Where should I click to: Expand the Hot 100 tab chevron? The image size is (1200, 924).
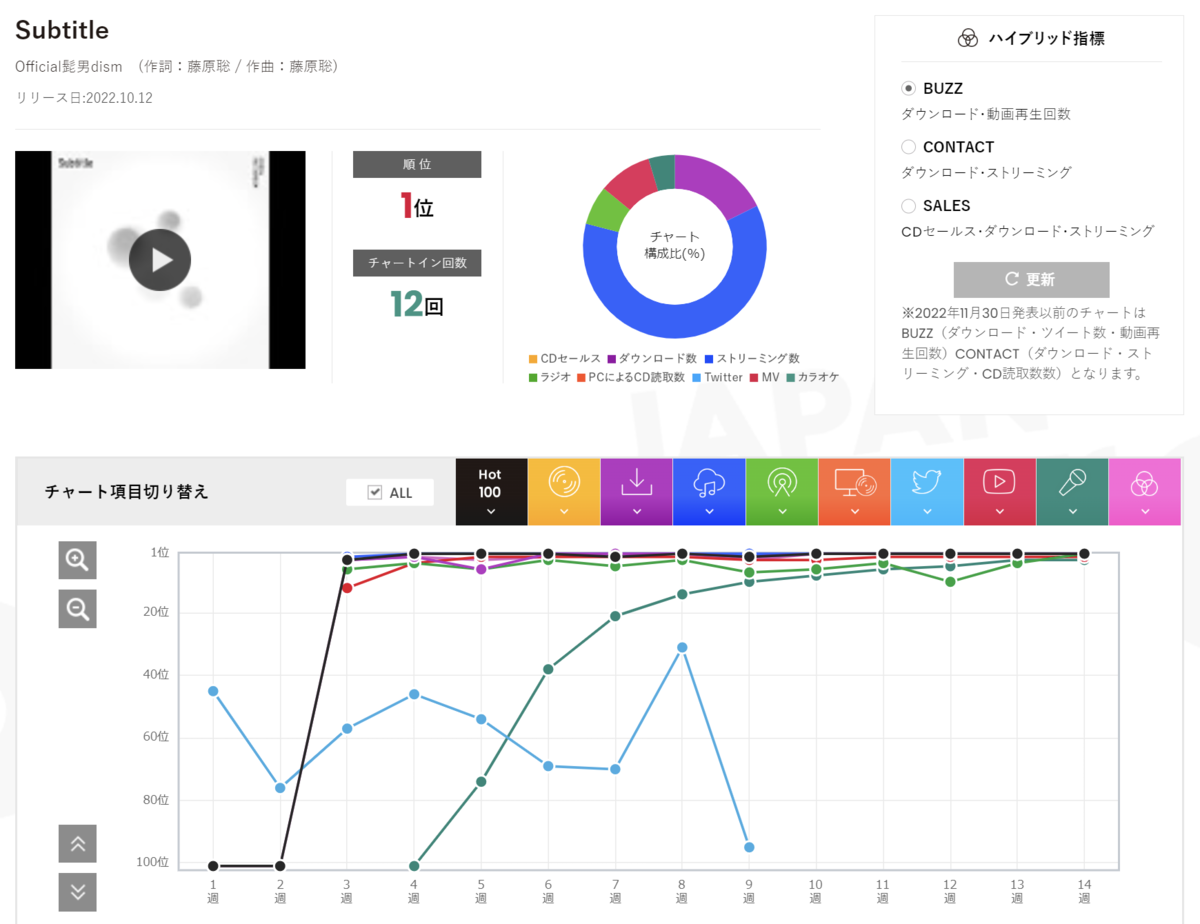tap(490, 511)
